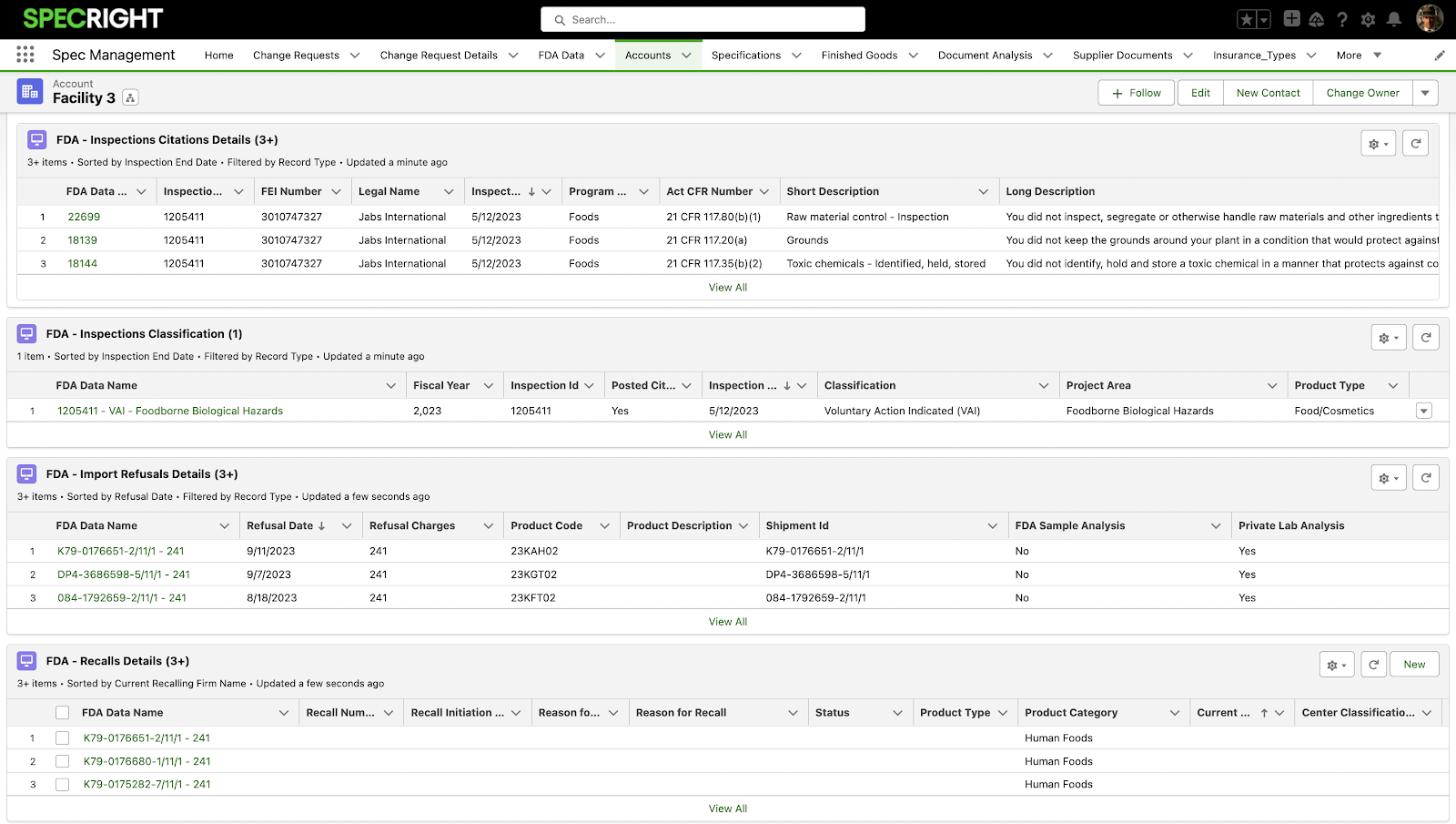
Task: Click the cell "Voluntary Action Indicated (VAI)"
Action: click(x=902, y=411)
